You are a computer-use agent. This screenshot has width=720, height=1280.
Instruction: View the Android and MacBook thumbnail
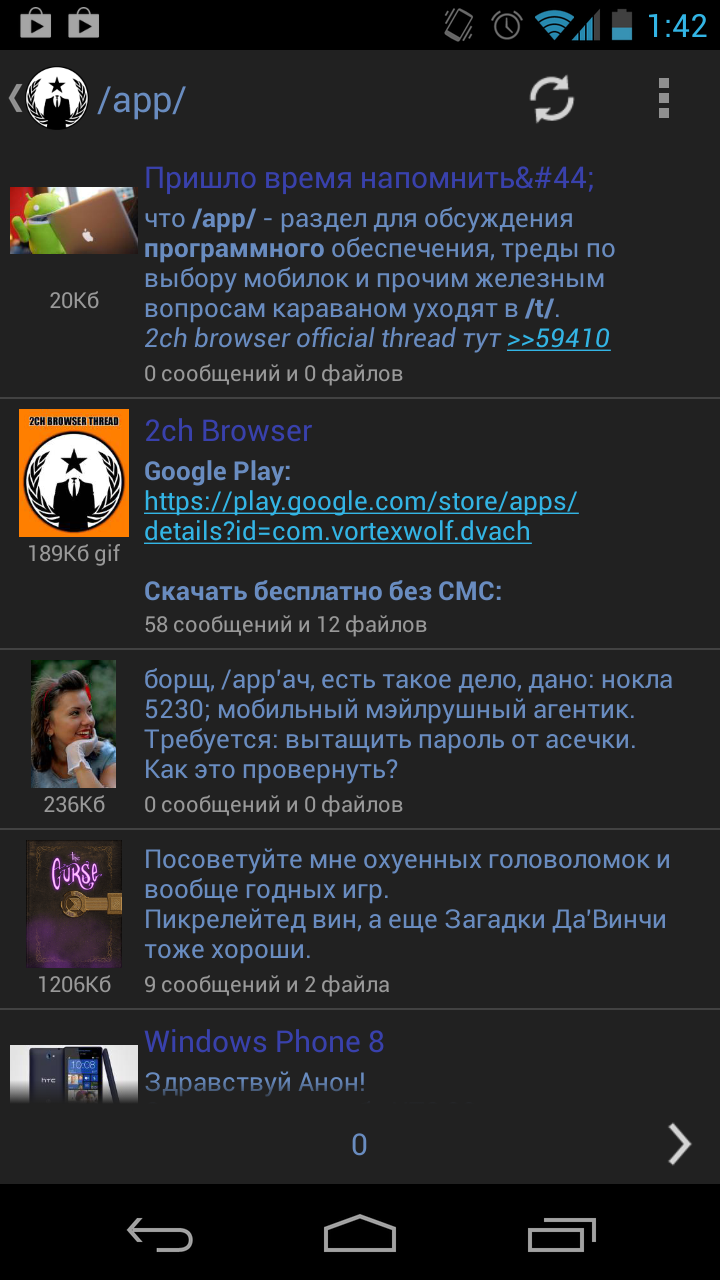point(74,220)
